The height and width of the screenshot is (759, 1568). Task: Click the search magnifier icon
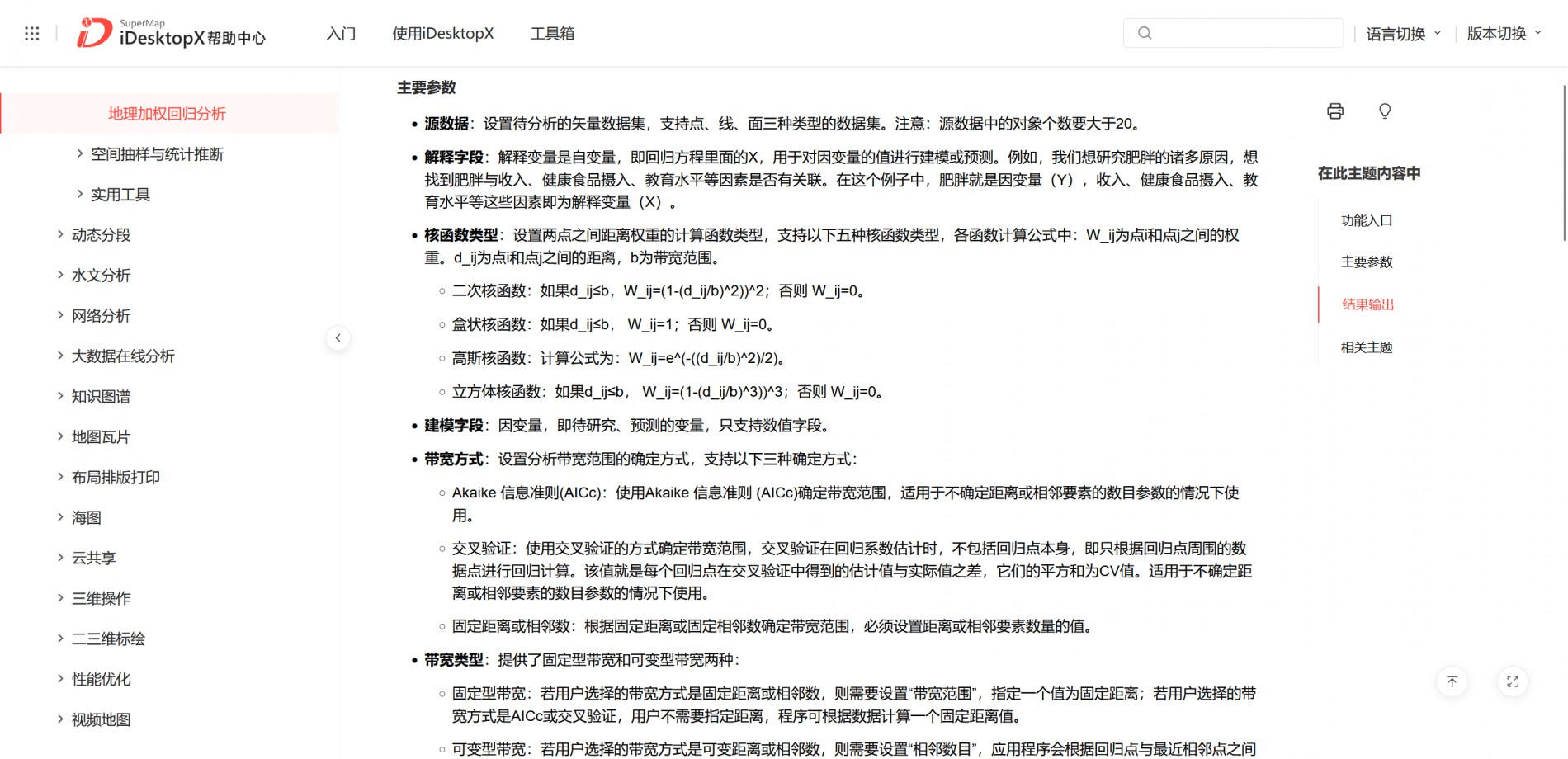click(x=1145, y=33)
